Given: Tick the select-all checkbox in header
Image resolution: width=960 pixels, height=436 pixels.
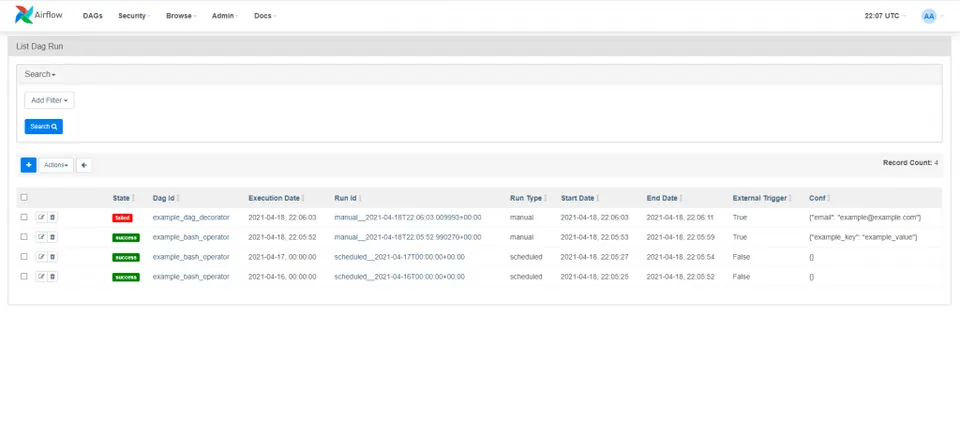Looking at the screenshot, I should coord(24,197).
